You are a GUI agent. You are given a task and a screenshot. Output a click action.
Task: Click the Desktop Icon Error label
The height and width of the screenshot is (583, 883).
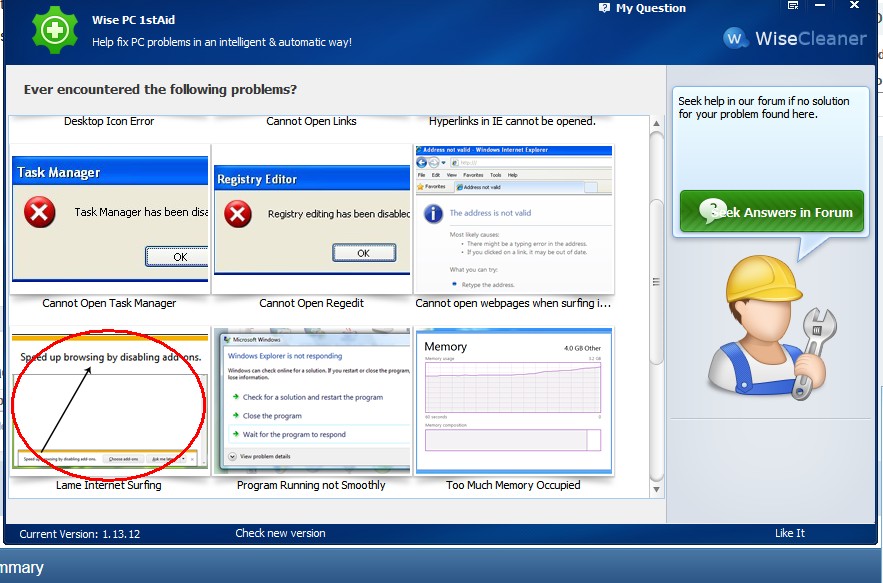tap(109, 121)
